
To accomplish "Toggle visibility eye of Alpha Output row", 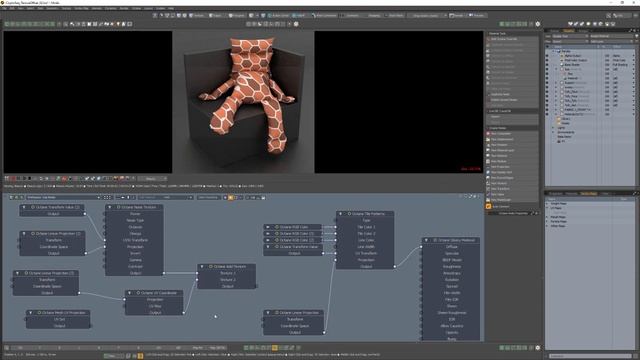I will (x=547, y=56).
